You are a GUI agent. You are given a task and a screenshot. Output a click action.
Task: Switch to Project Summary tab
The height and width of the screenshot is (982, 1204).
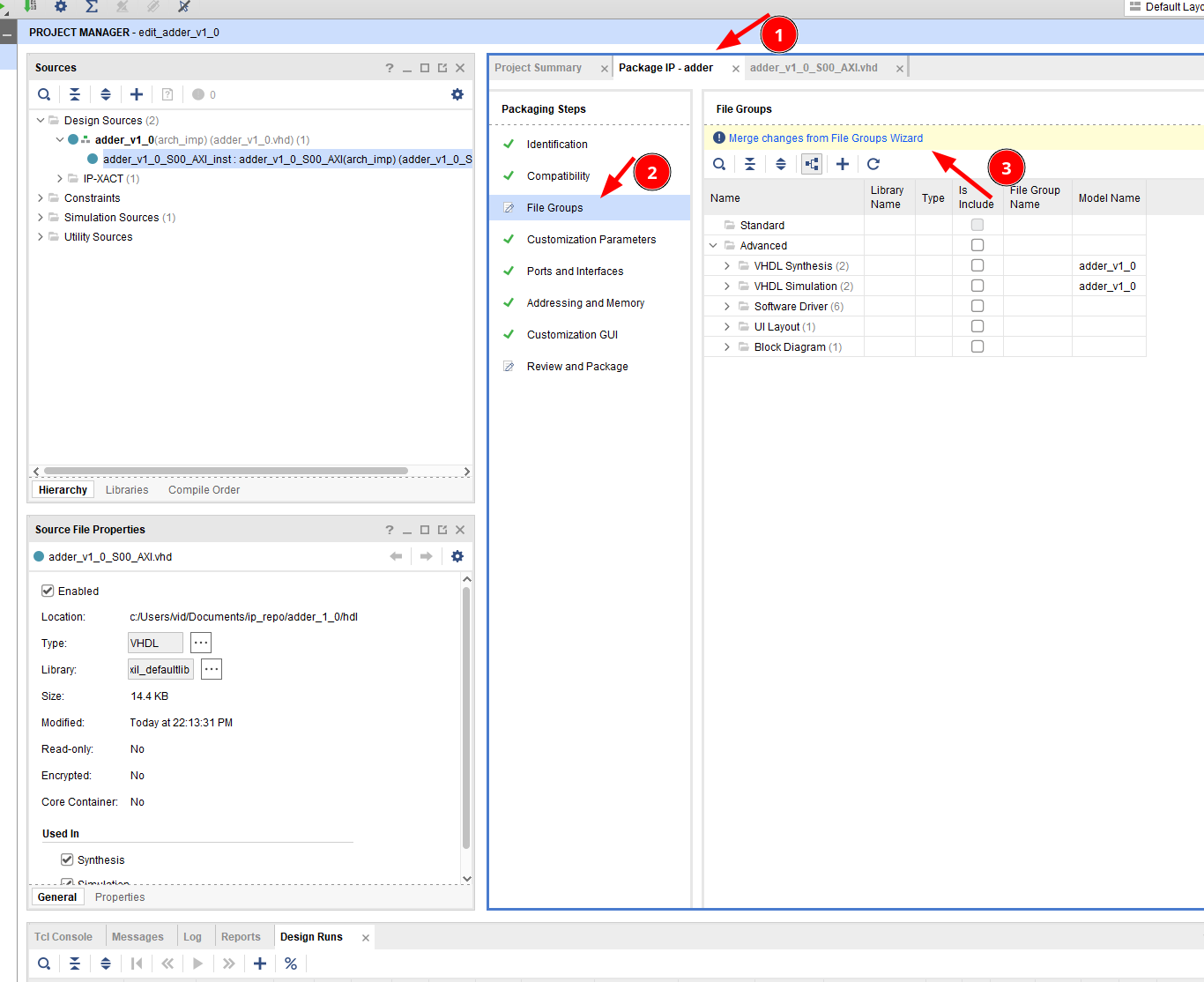point(539,68)
